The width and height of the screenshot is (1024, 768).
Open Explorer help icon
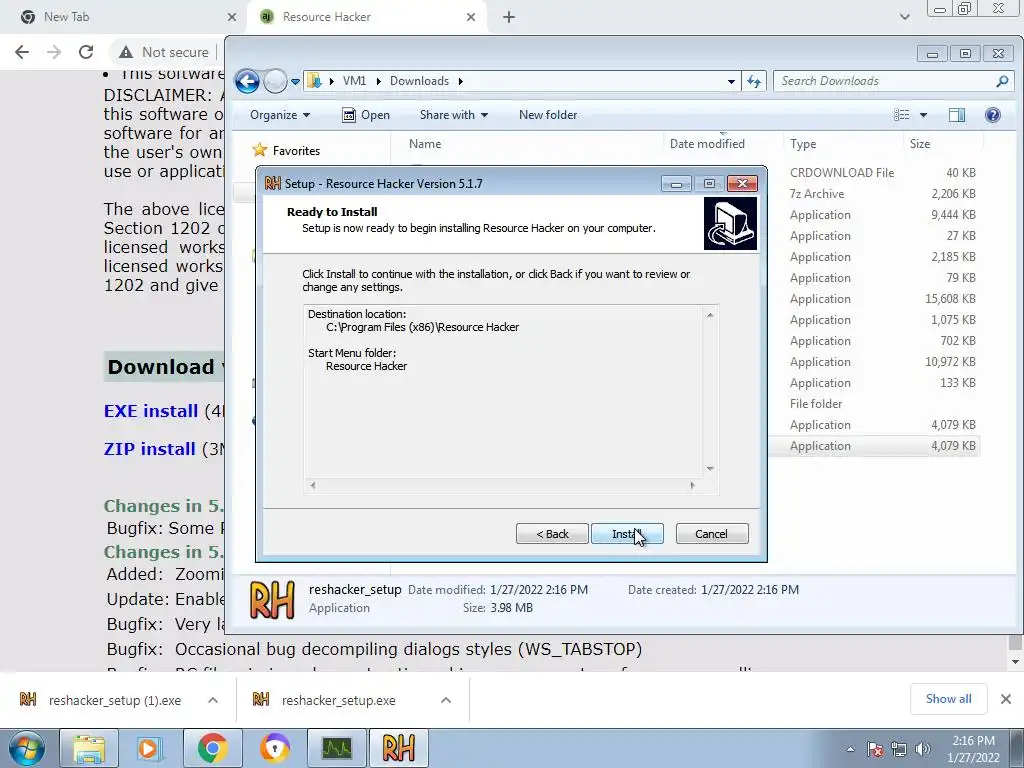click(x=993, y=116)
